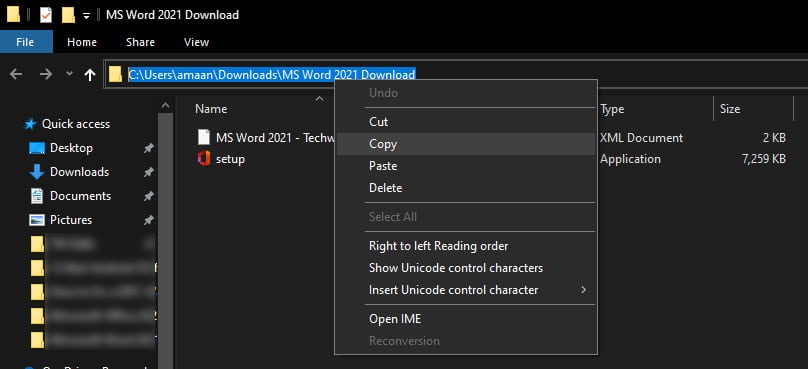Click the pin icon next to Documents
The height and width of the screenshot is (369, 808).
pos(148,196)
